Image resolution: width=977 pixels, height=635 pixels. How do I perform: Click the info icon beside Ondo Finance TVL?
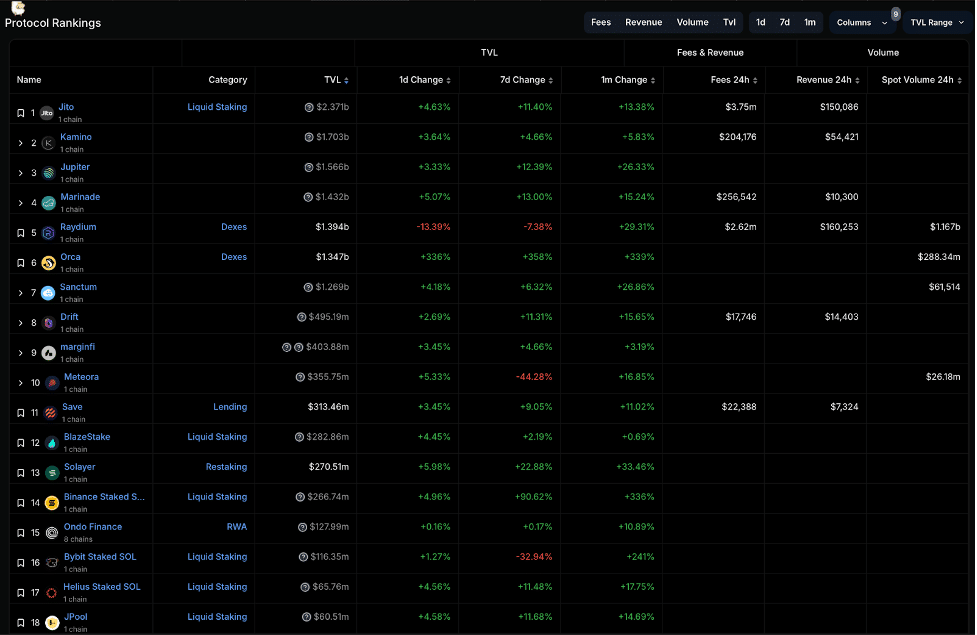pos(302,527)
